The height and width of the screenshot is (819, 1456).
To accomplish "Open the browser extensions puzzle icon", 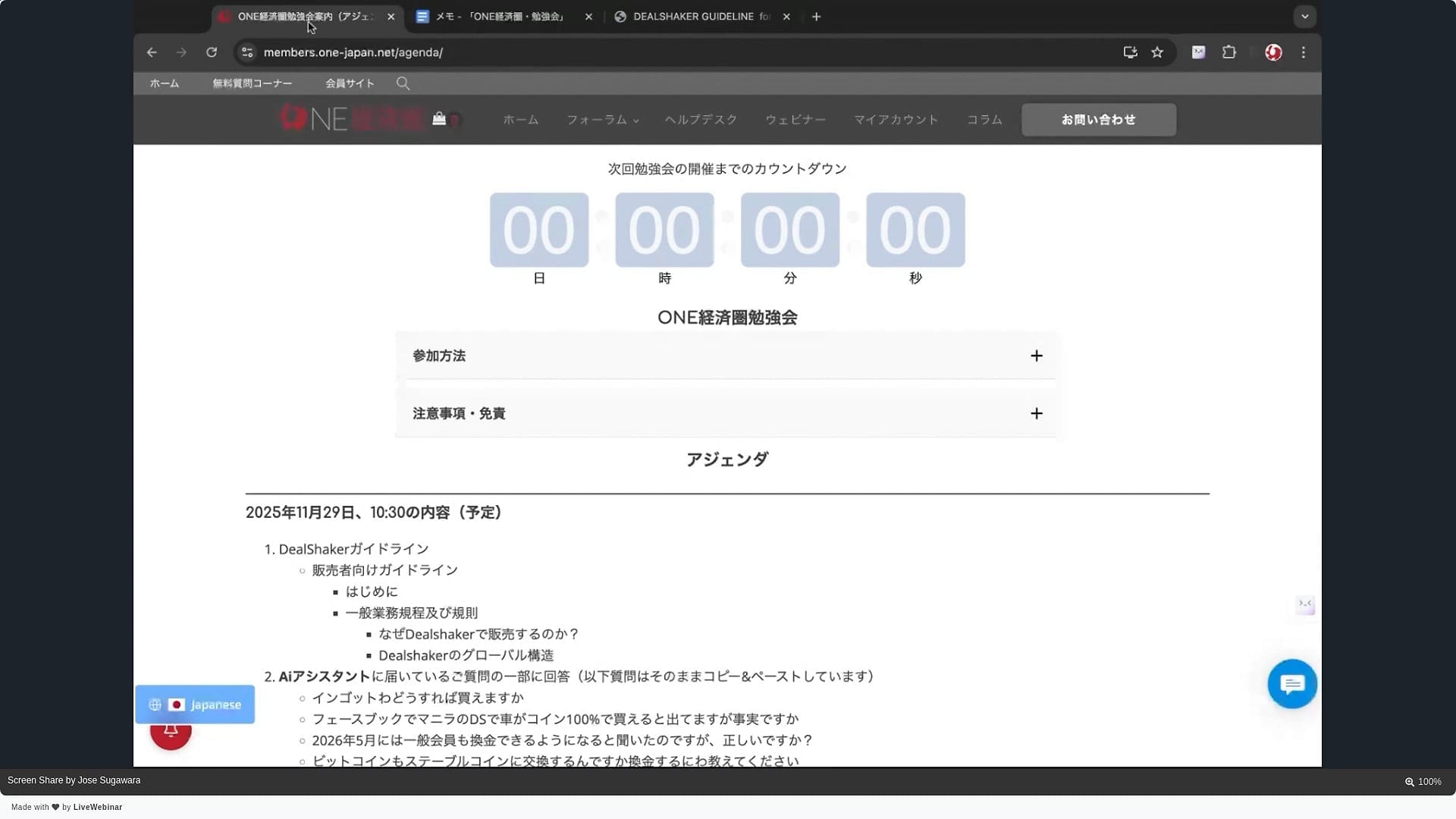I will (1228, 52).
